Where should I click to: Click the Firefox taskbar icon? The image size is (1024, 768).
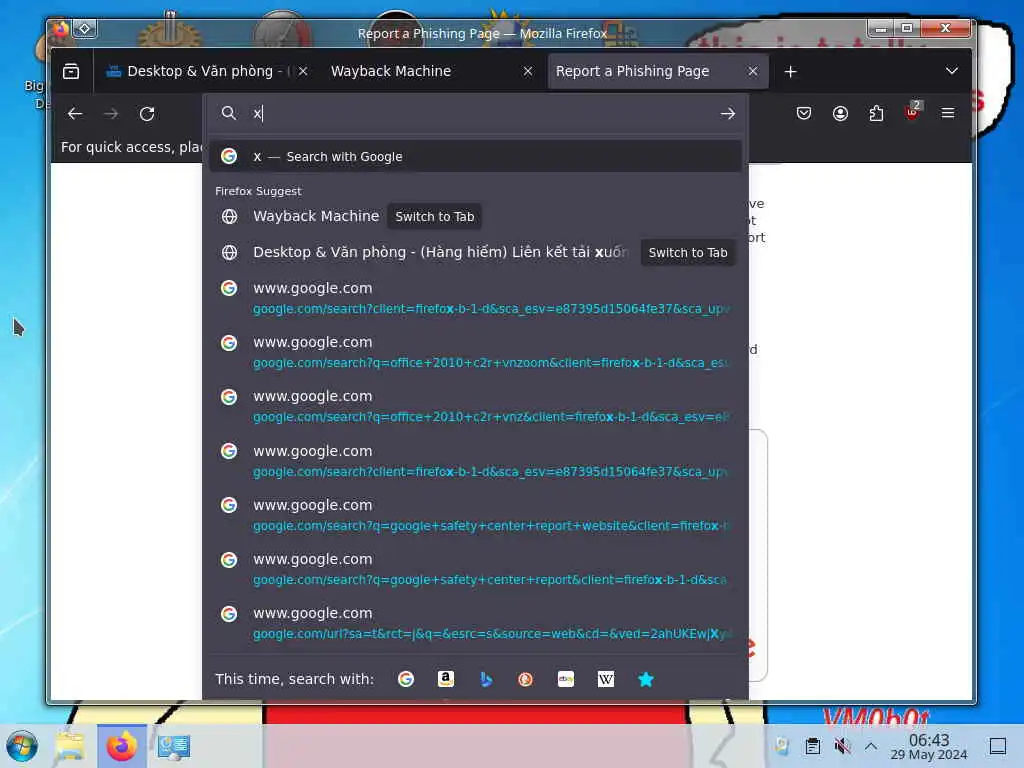(x=122, y=746)
